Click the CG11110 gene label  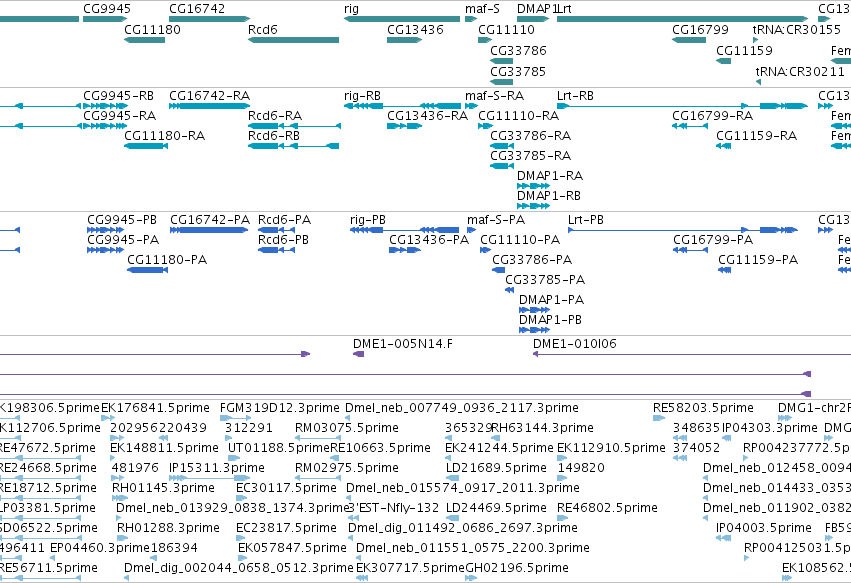point(506,29)
